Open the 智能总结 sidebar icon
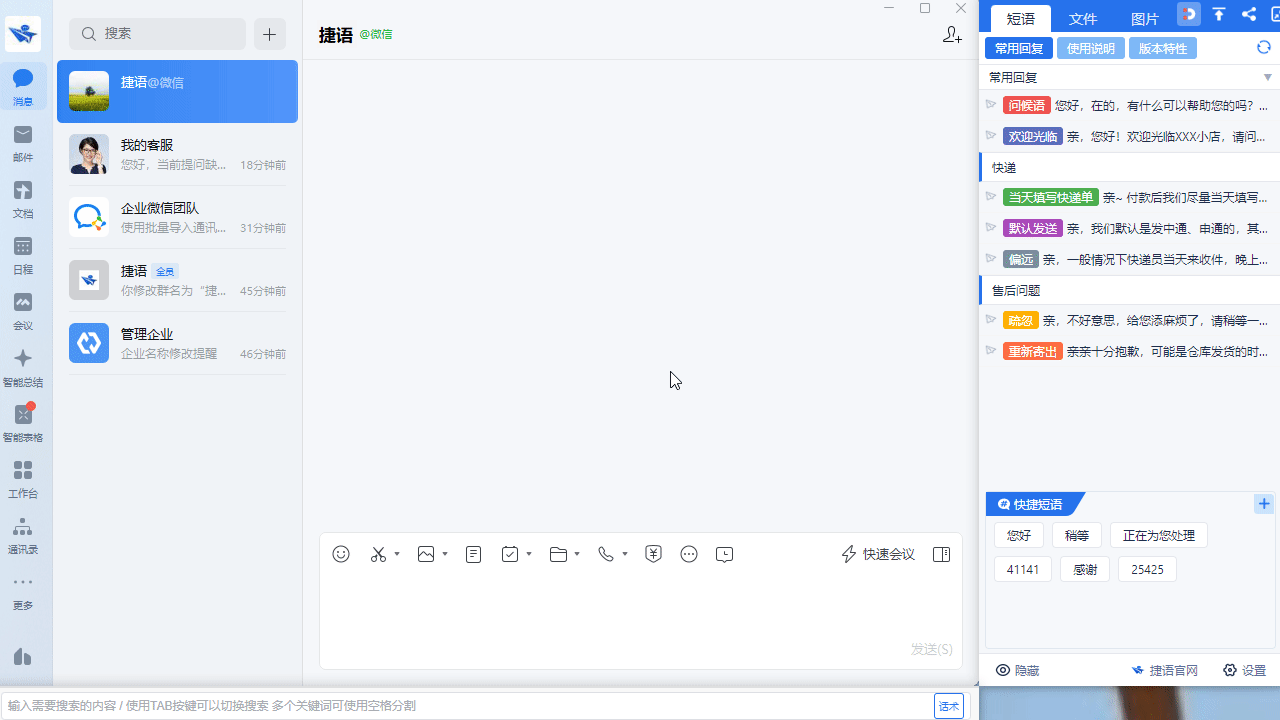This screenshot has height=720, width=1280. 23,366
